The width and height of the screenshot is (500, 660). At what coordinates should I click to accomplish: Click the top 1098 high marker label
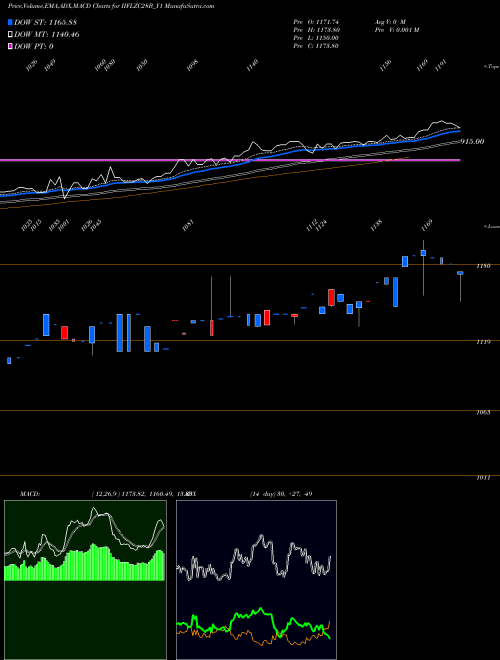(x=192, y=65)
